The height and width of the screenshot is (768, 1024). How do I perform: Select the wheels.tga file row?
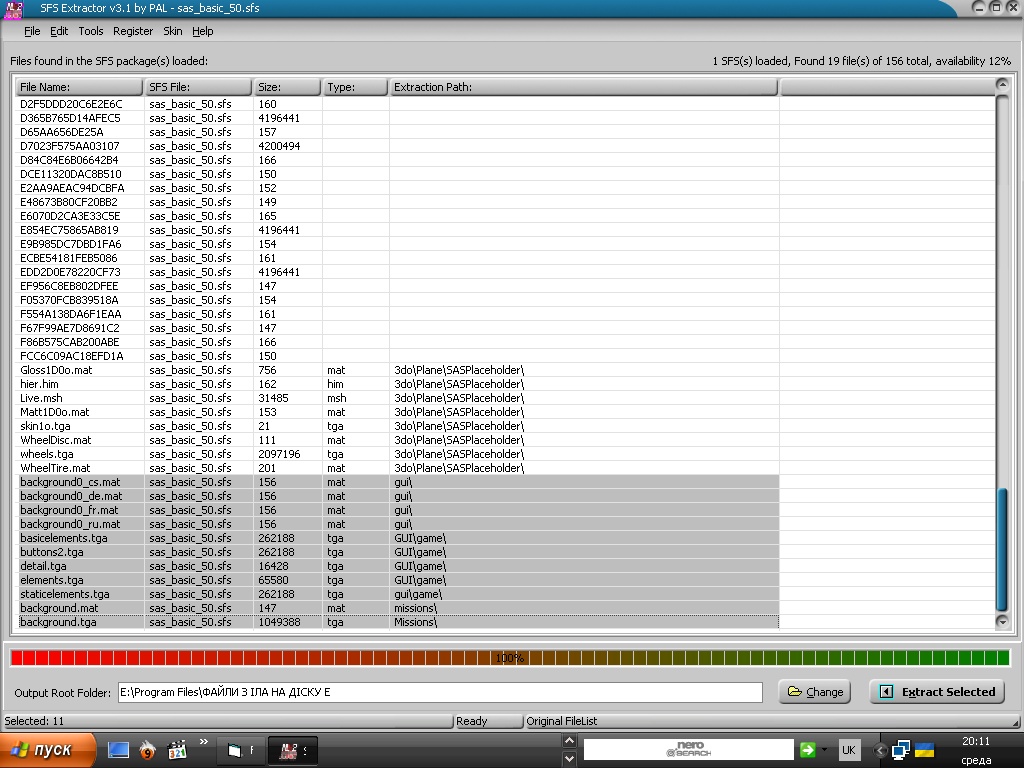[x=397, y=454]
